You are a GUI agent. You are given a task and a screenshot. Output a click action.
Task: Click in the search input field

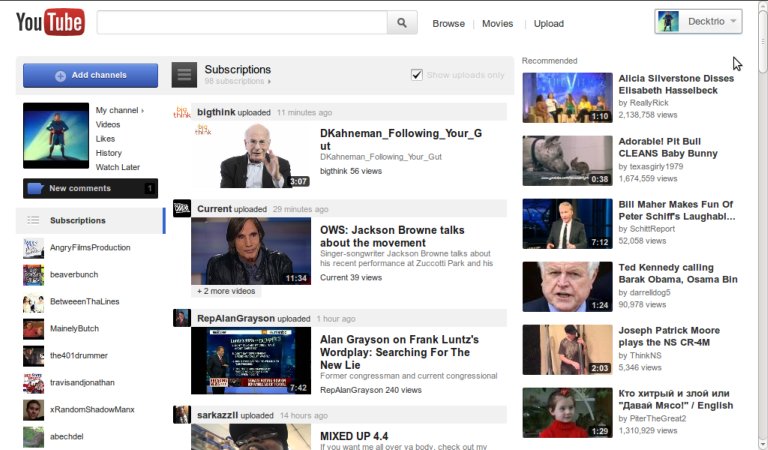242,23
